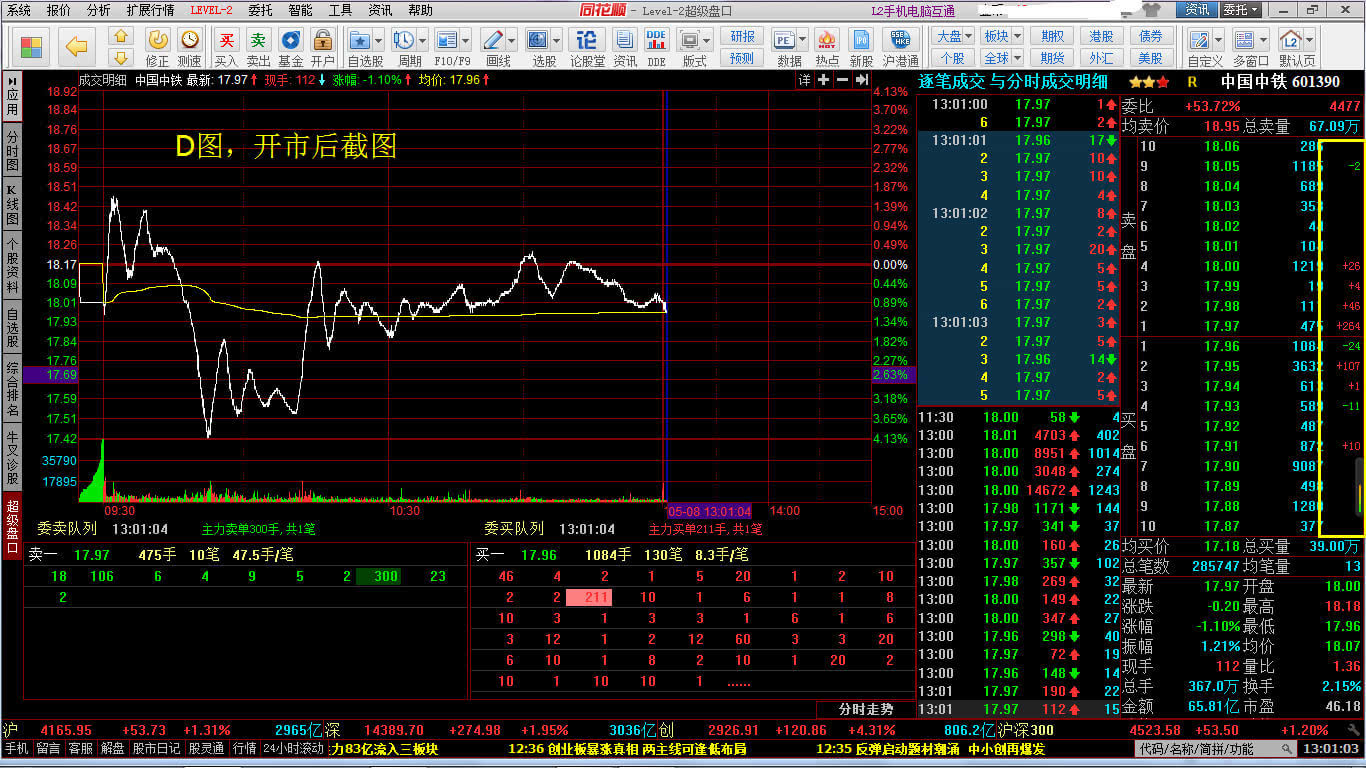Expand the 多窗口 dropdown arrow

[1262, 41]
